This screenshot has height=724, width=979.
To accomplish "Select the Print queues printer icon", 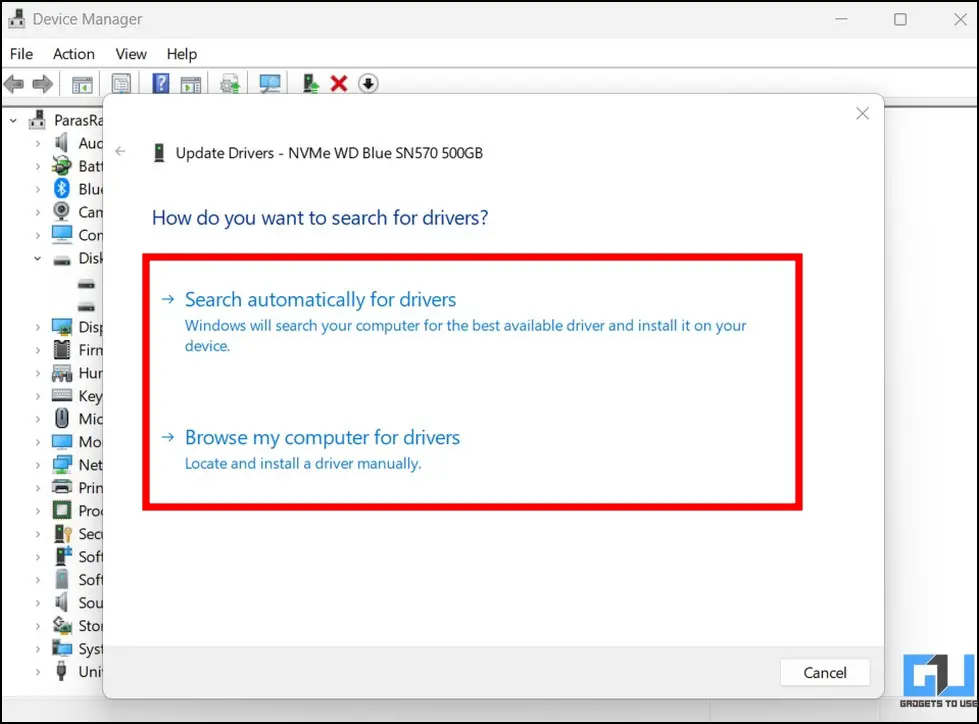I will coord(62,487).
